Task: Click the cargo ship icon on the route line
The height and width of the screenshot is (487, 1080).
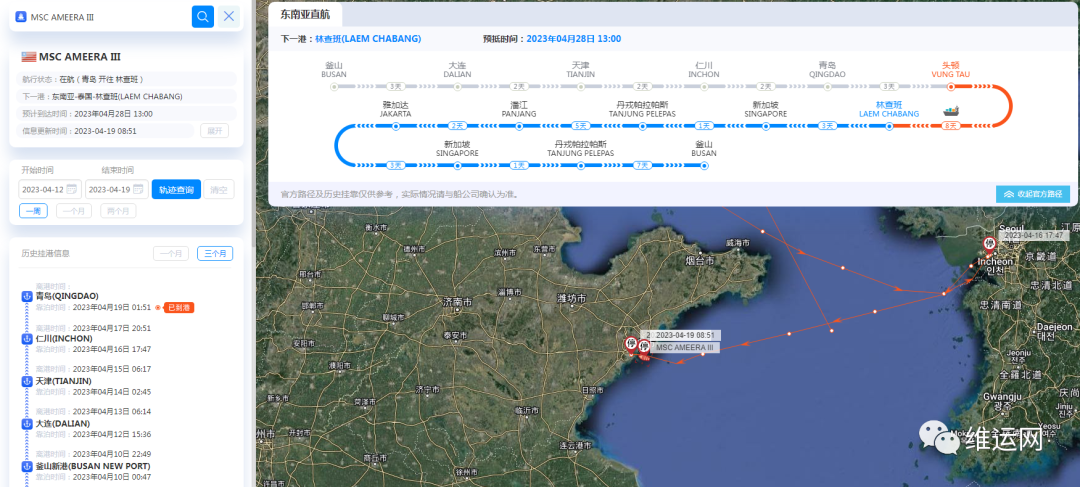Action: tap(952, 109)
